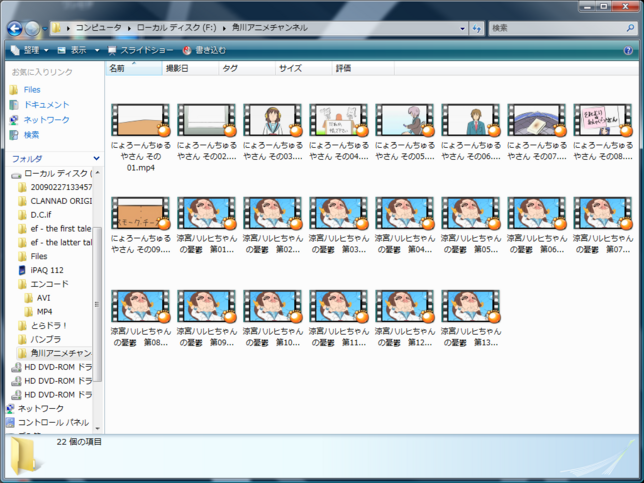Select the 20090227133457 folder in tree
The width and height of the screenshot is (644, 483).
[55, 188]
